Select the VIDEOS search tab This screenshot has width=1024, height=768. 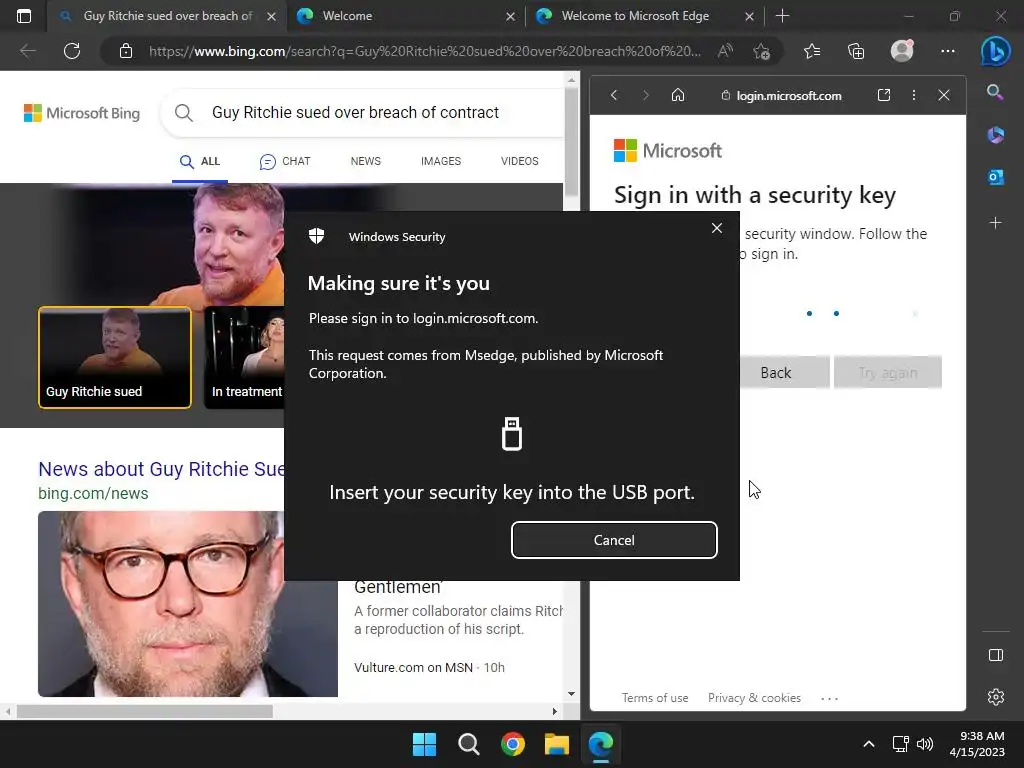click(x=520, y=161)
